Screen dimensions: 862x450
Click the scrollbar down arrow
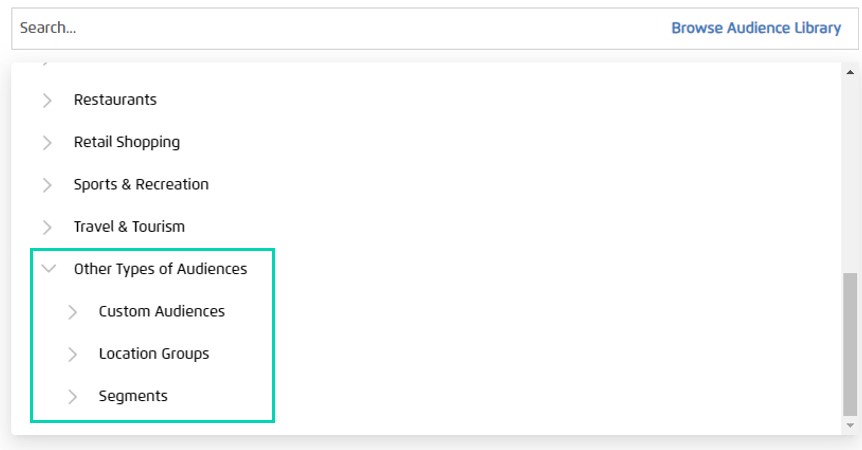[850, 425]
